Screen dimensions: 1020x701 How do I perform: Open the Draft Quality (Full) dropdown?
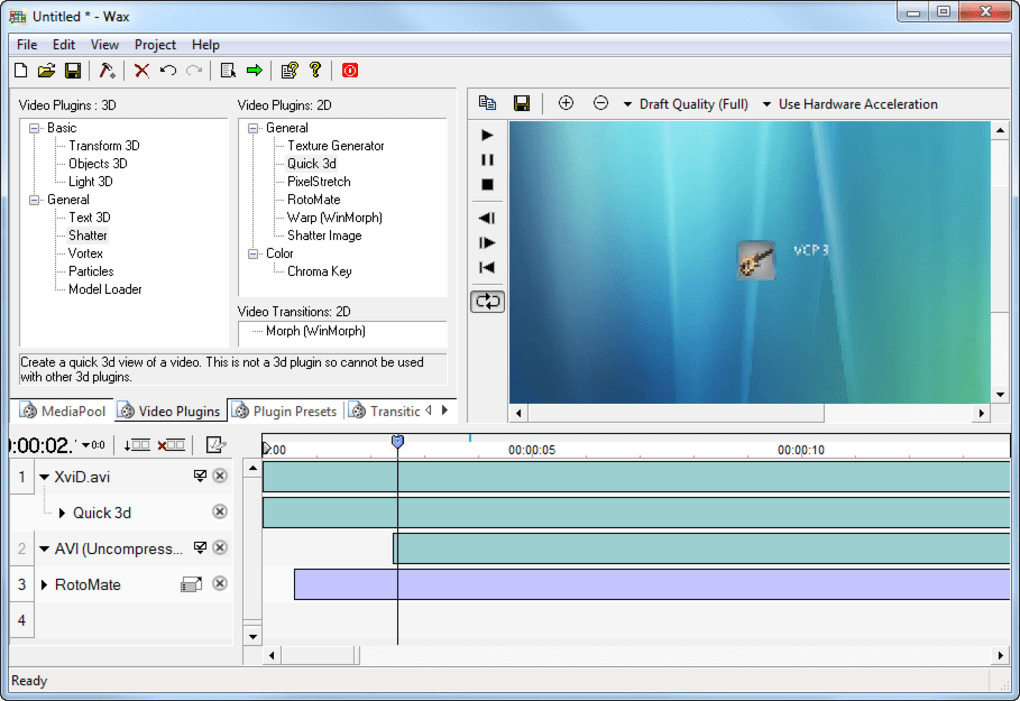pyautogui.click(x=685, y=104)
